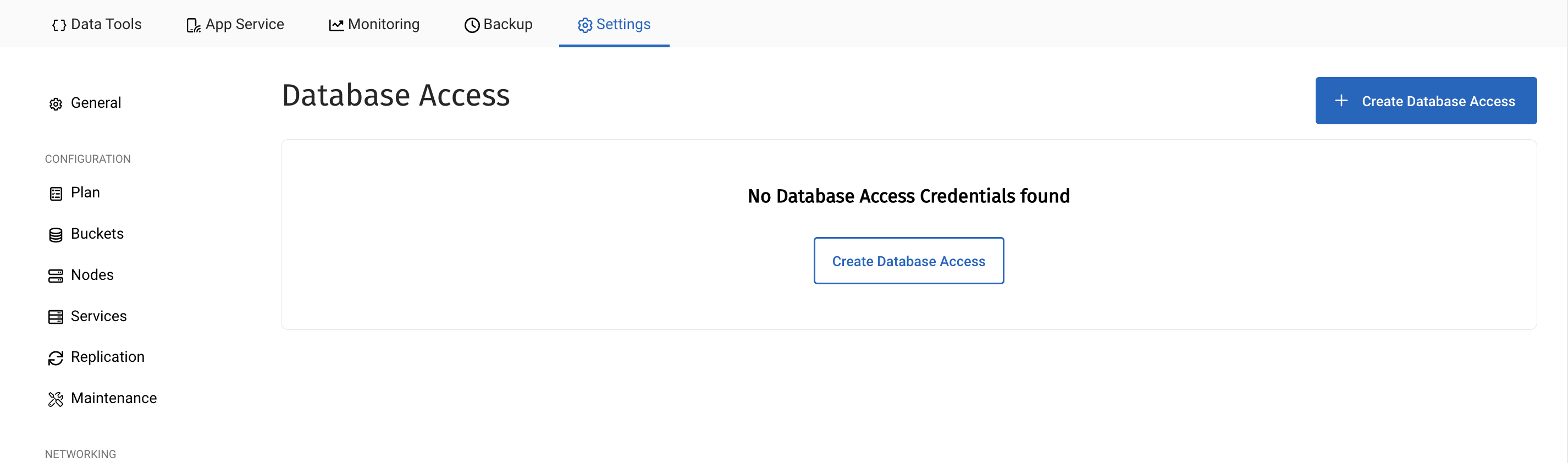
Task: Go to Nodes configuration
Action: 81,274
